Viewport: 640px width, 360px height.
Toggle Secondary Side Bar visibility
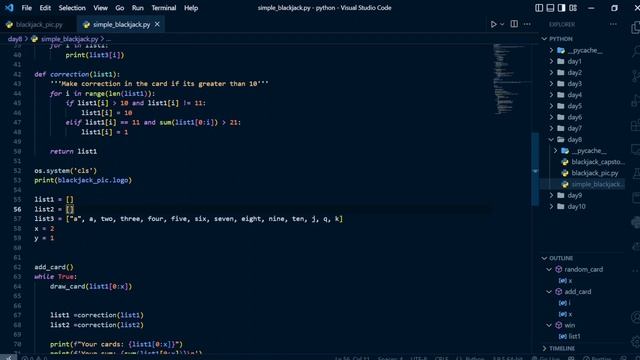[x=562, y=8]
